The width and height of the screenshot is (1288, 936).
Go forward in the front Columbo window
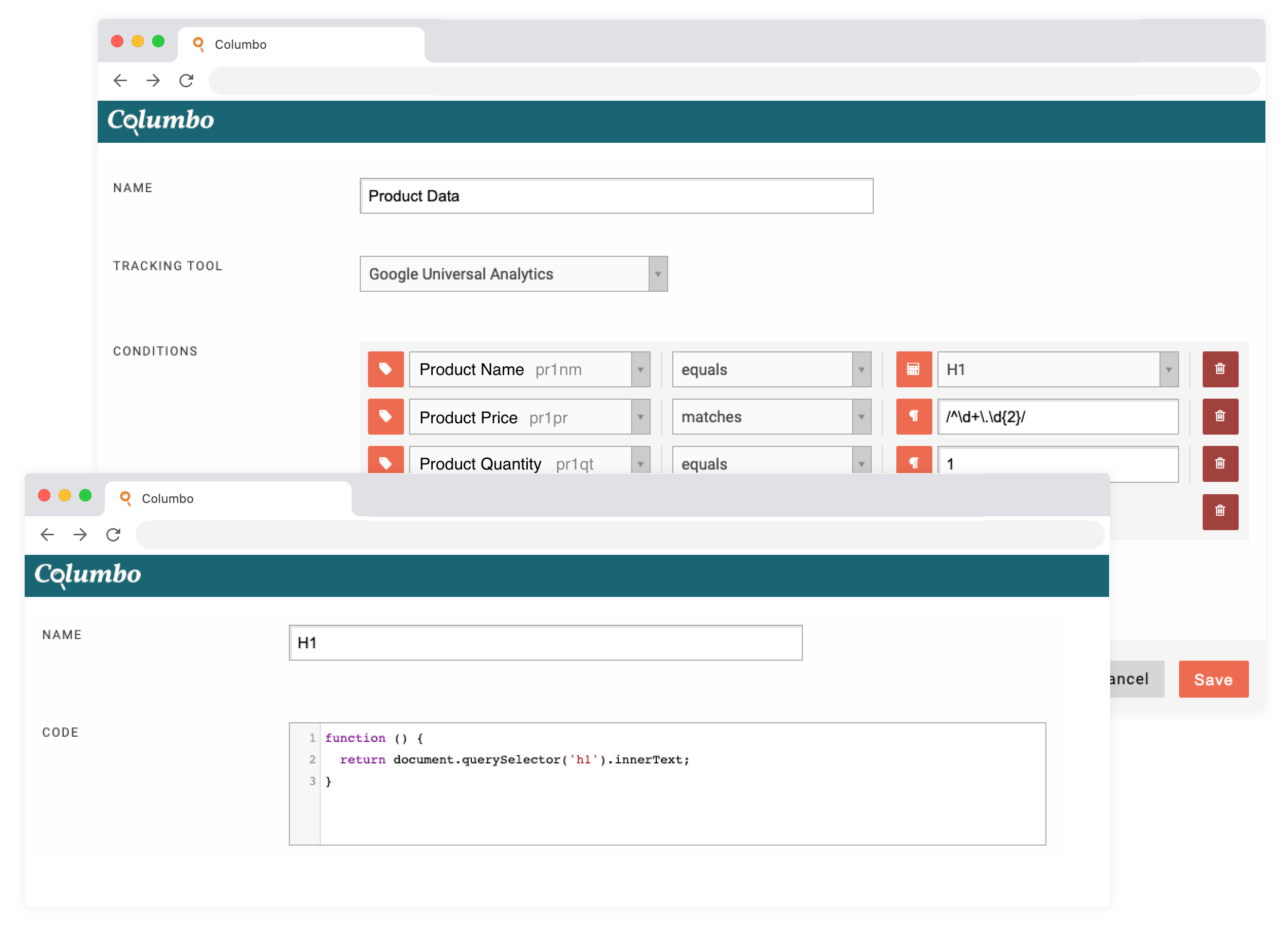pos(80,535)
